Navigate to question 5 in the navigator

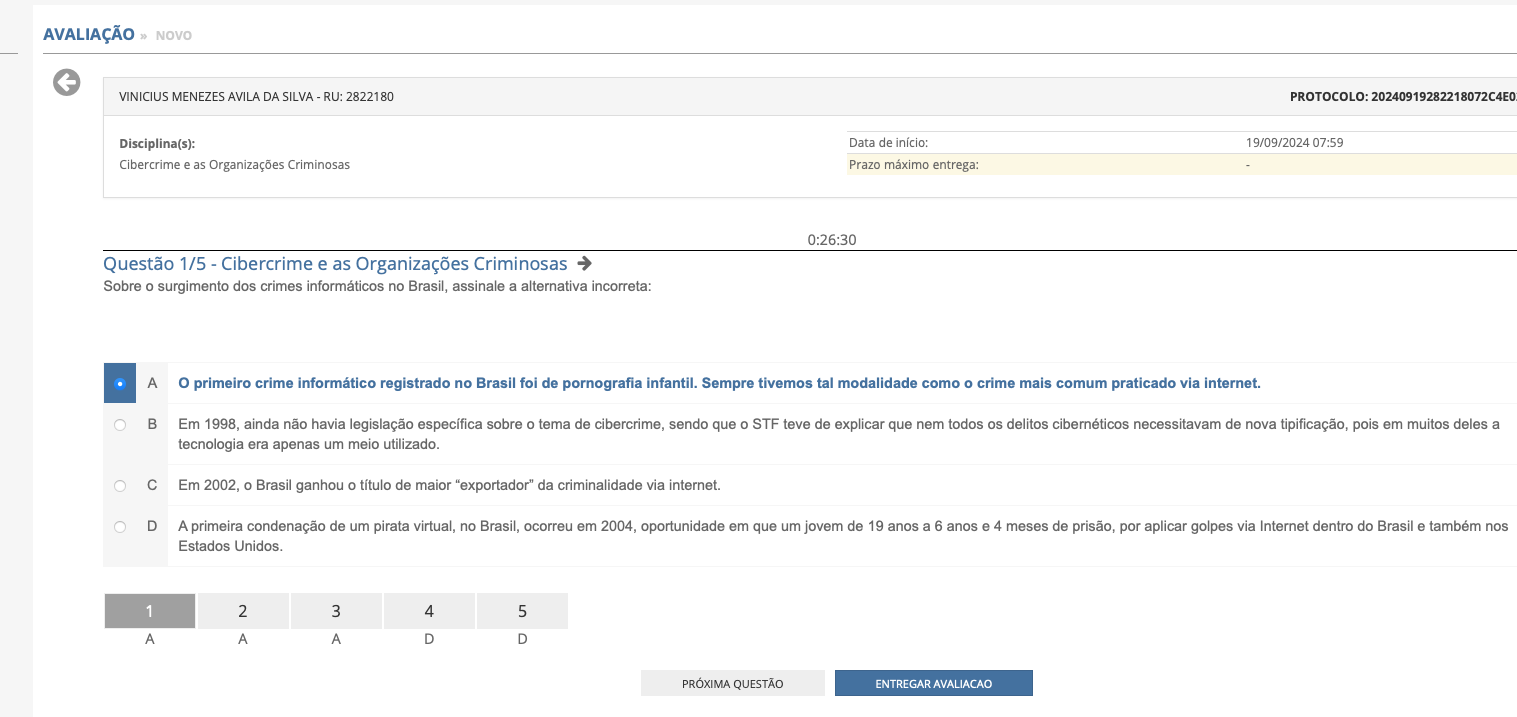pos(522,611)
